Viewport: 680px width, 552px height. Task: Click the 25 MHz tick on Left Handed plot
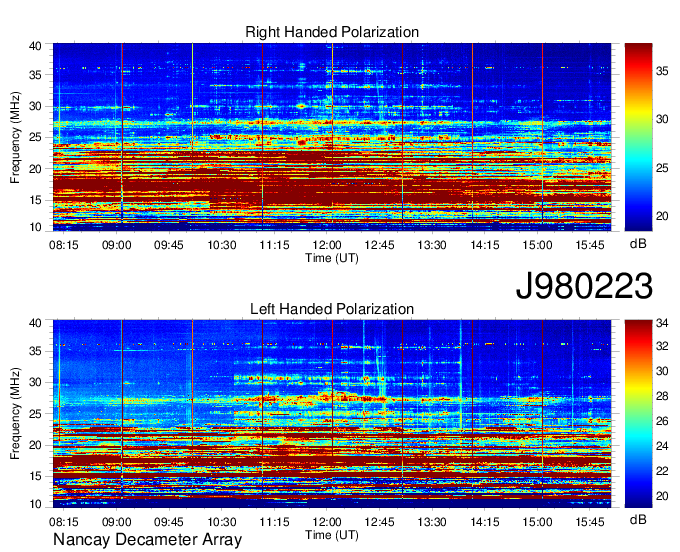pyautogui.click(x=35, y=414)
